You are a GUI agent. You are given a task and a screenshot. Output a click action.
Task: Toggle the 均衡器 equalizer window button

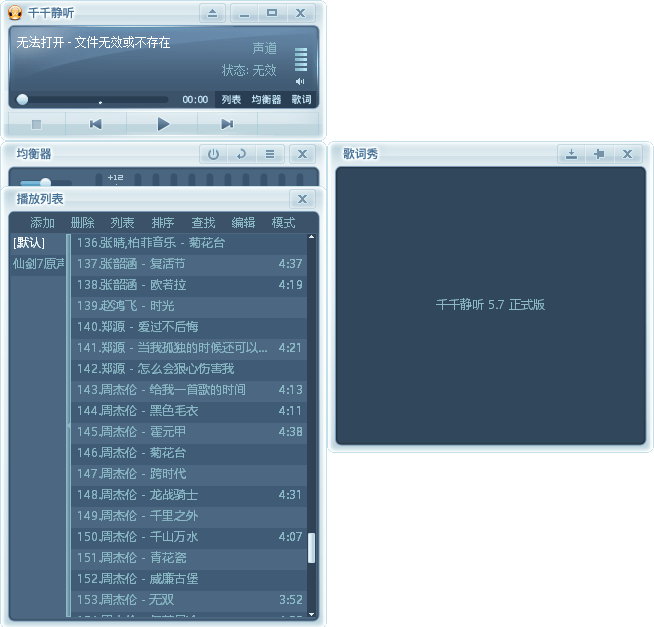point(266,100)
